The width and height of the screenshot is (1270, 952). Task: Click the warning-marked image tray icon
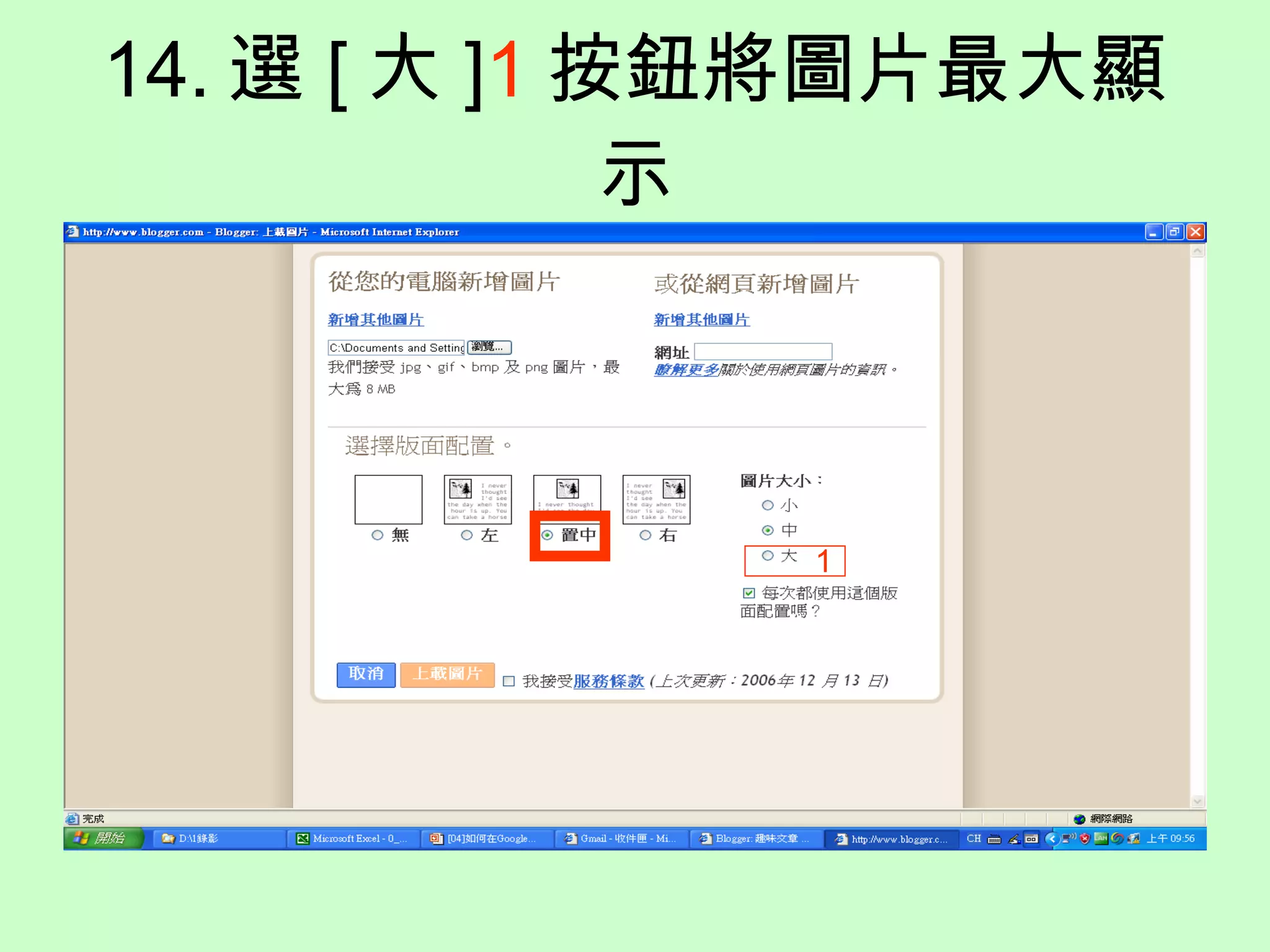point(1134,839)
